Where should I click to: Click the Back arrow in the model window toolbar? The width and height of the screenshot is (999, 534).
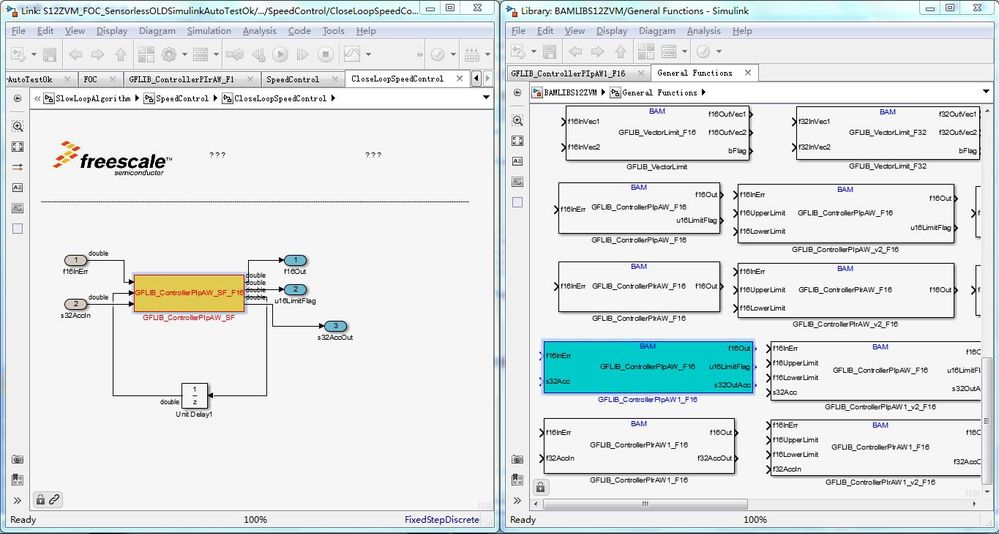click(x=75, y=54)
